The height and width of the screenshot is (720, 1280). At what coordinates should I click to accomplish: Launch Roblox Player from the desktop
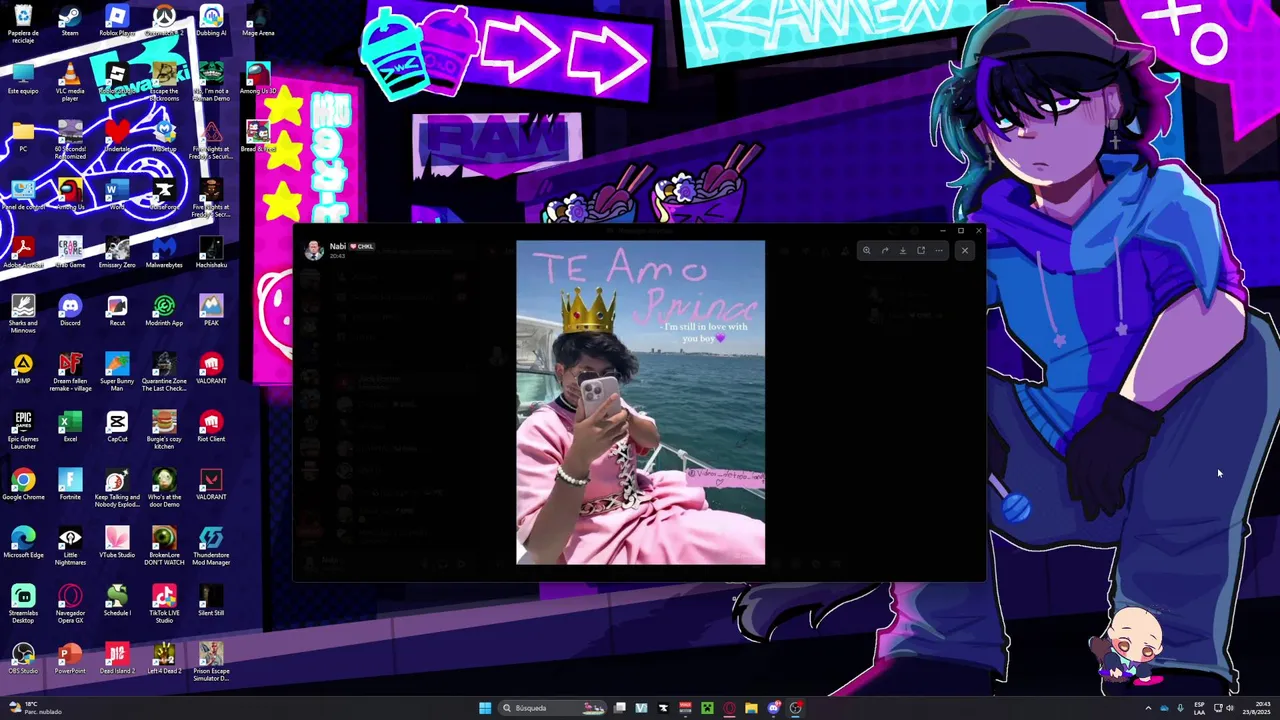[x=117, y=21]
